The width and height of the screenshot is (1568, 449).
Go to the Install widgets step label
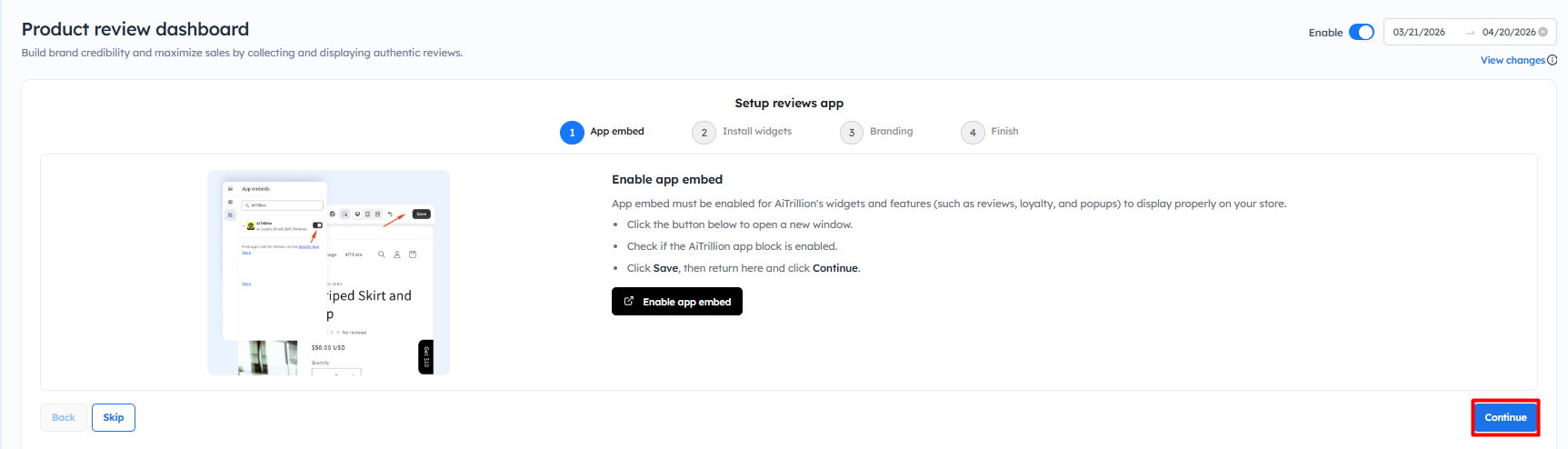pos(757,131)
